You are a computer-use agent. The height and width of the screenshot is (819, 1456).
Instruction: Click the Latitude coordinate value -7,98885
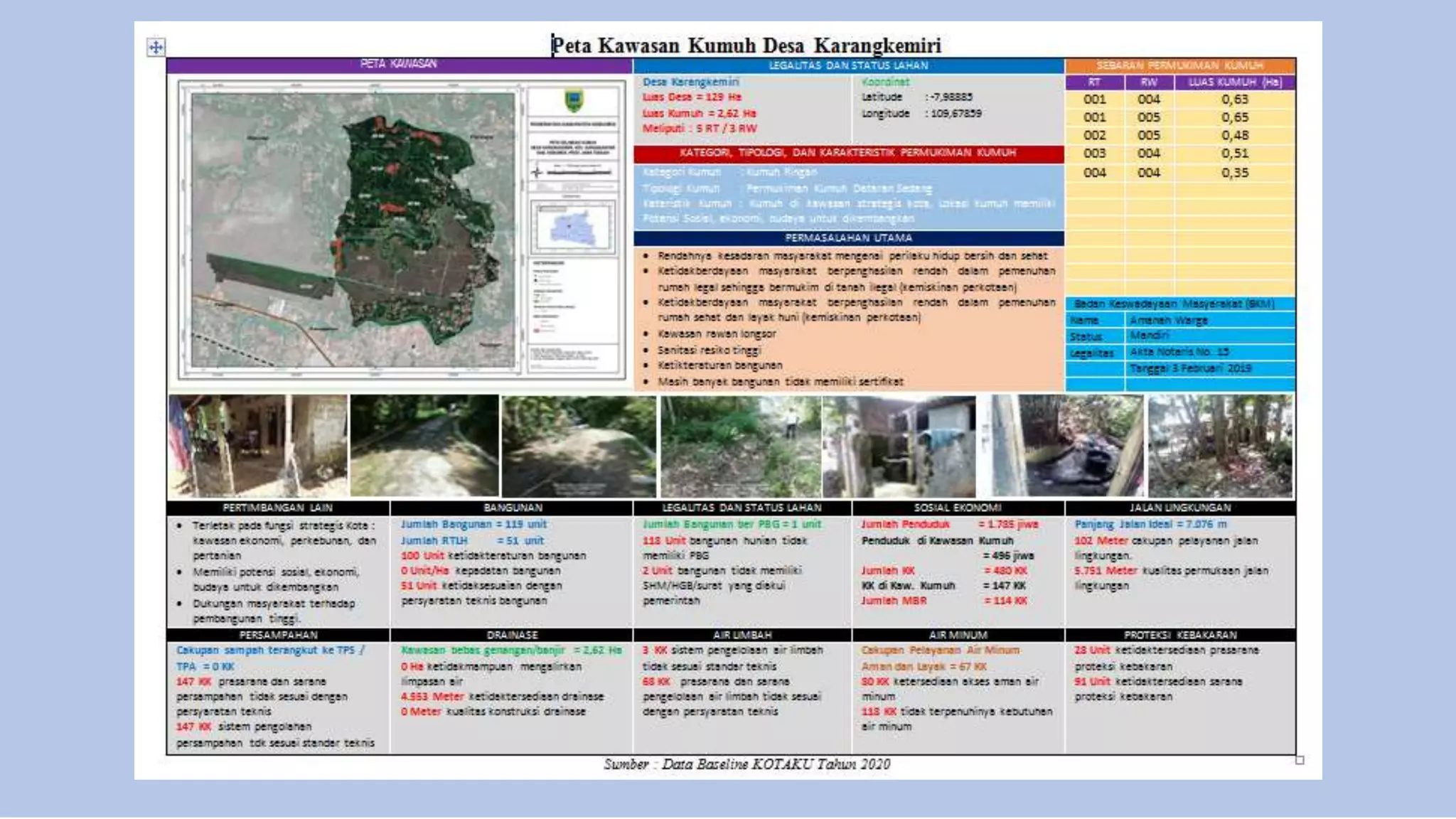(x=951, y=97)
